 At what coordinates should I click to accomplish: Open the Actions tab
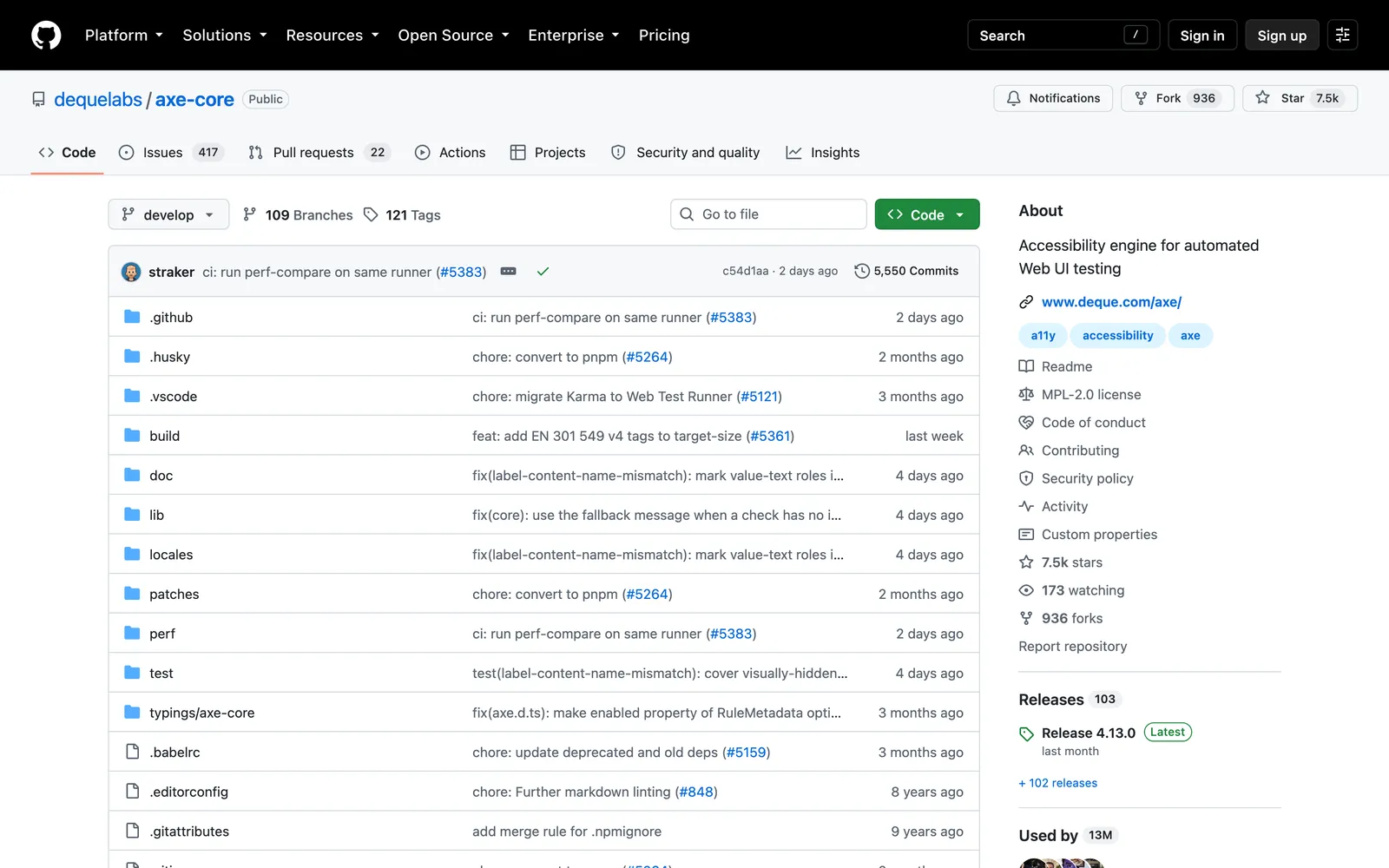451,153
